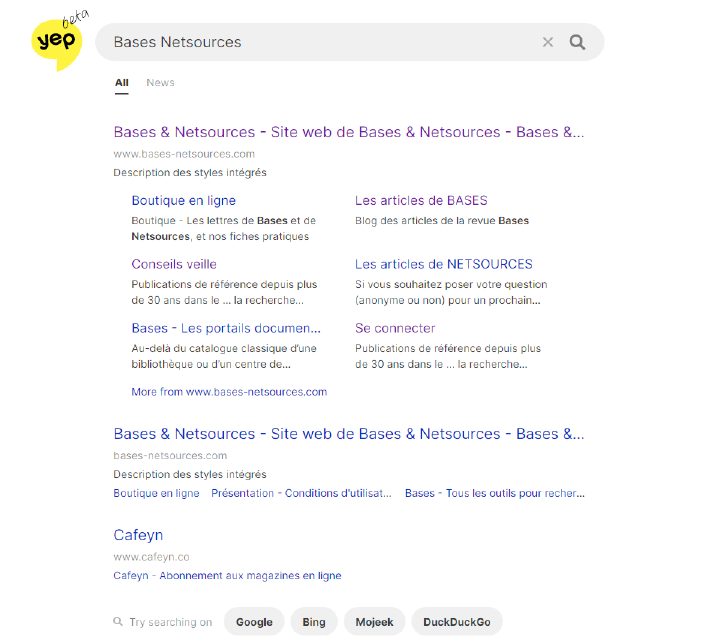Clear the search query with X icon
Image resolution: width=723 pixels, height=643 pixels.
coord(547,42)
